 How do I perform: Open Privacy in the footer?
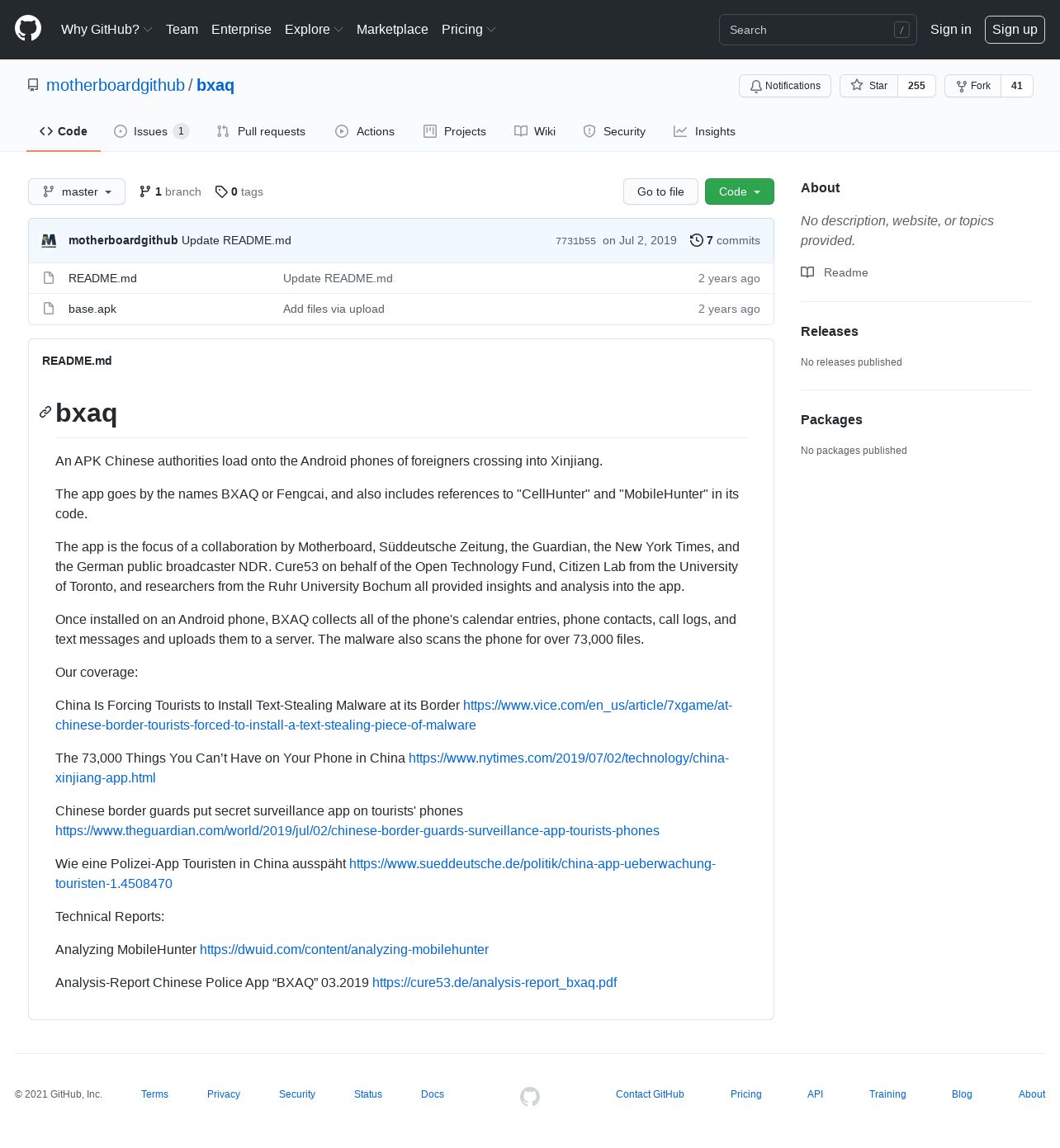[224, 1094]
